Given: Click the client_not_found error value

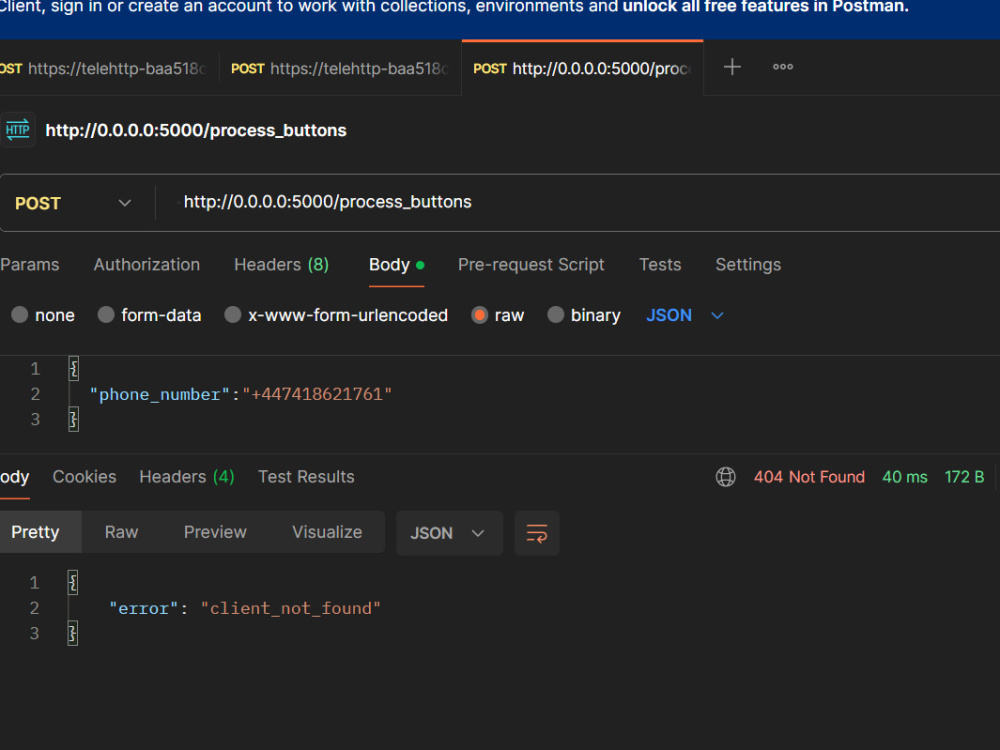Looking at the screenshot, I should [x=291, y=608].
